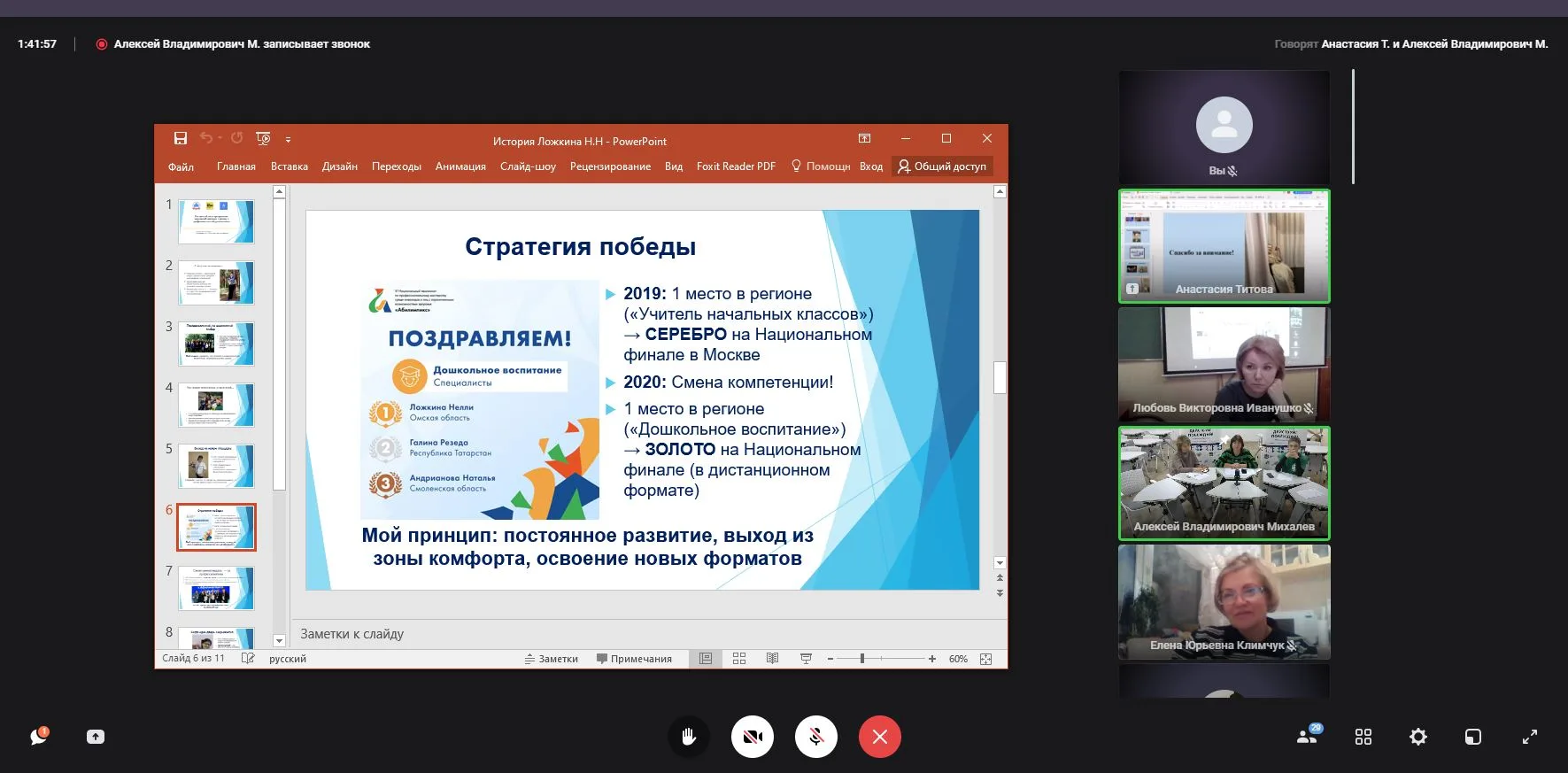Screen dimensions: 1568x773
Task: Click the Общий доступ button
Action: tap(942, 166)
